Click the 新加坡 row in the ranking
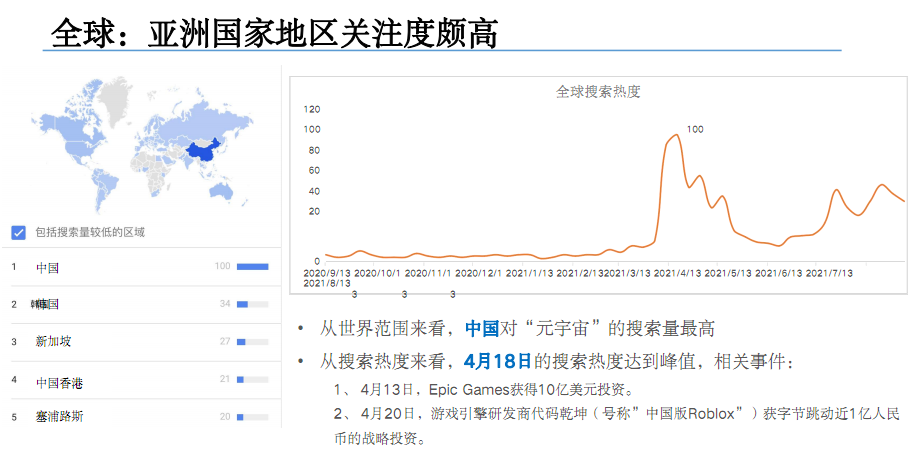 pos(53,342)
